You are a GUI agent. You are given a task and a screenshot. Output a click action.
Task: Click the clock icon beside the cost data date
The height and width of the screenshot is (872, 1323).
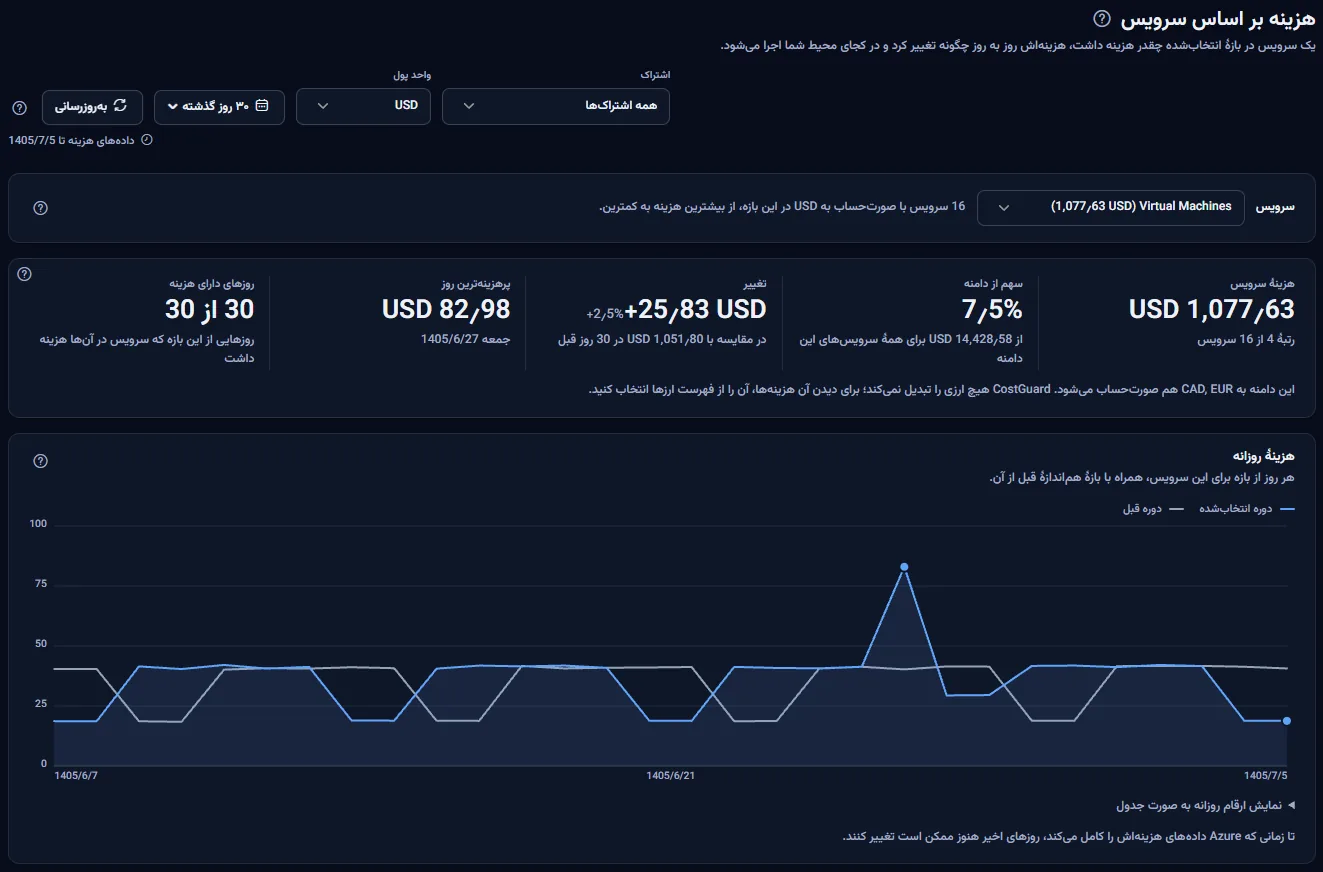point(147,140)
